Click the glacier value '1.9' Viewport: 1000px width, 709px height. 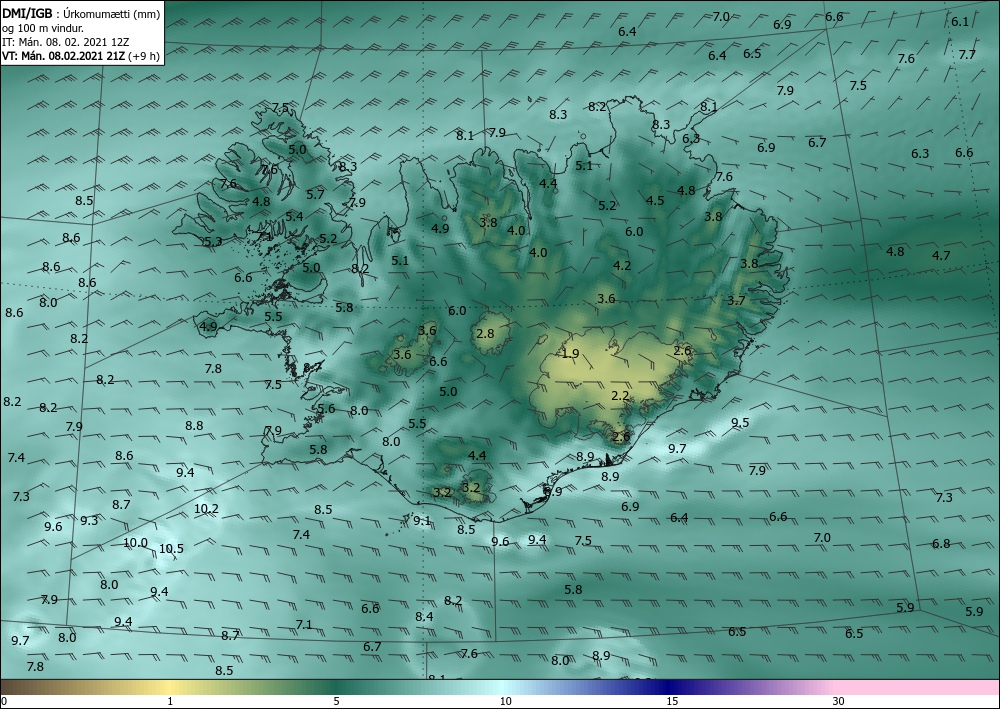point(570,354)
